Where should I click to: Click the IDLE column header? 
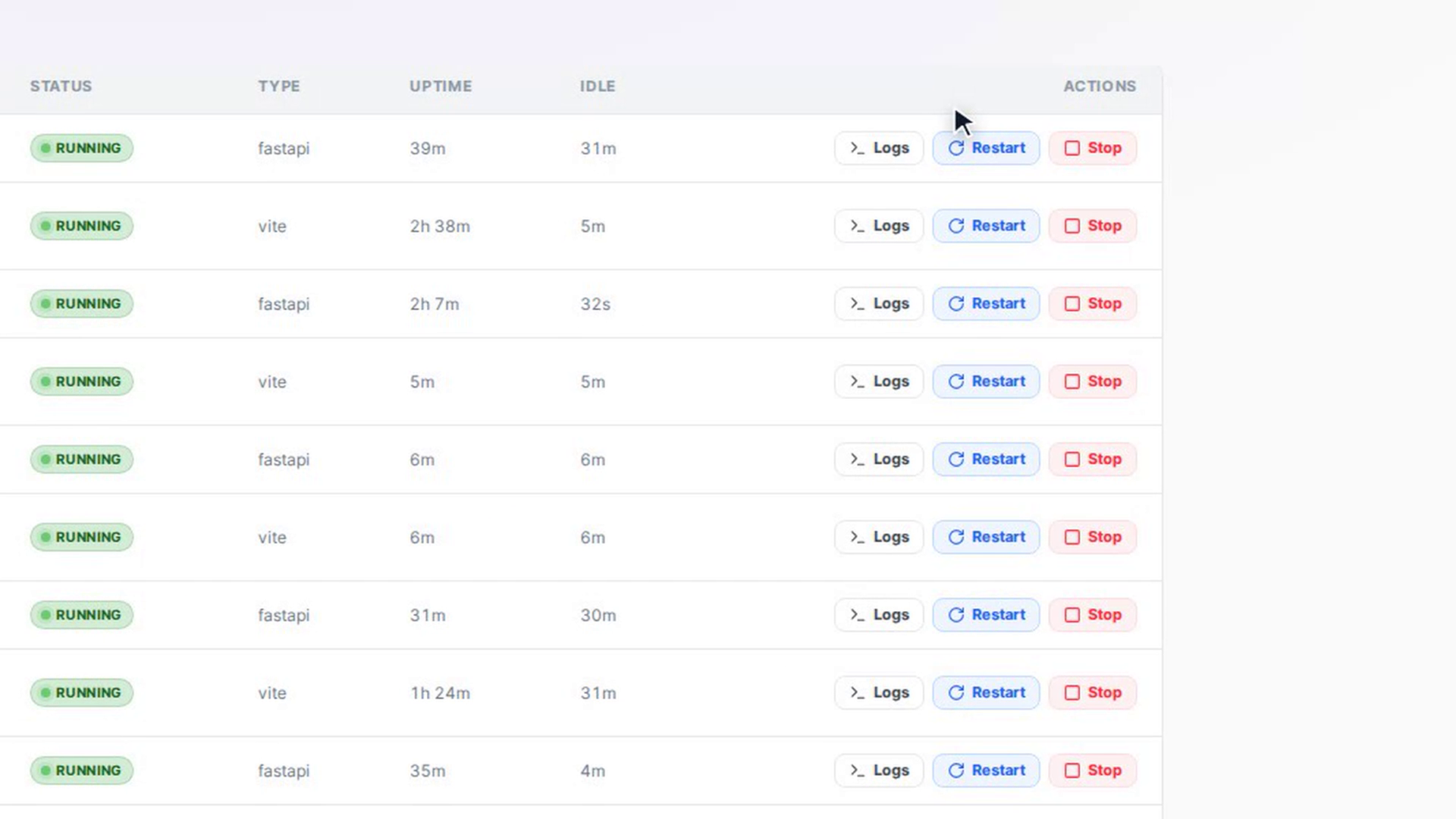(x=598, y=86)
